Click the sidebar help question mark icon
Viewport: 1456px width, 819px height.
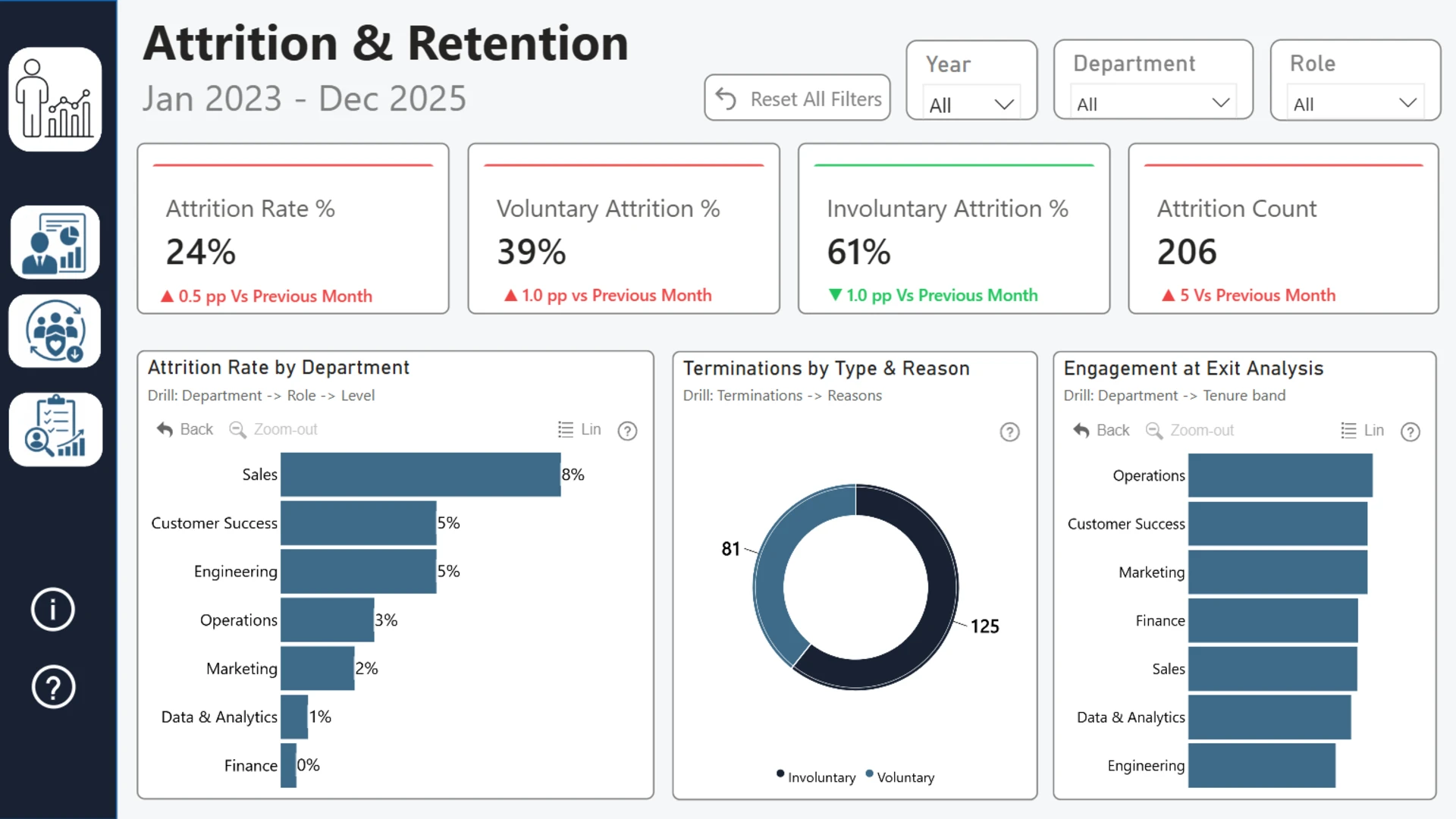[53, 687]
